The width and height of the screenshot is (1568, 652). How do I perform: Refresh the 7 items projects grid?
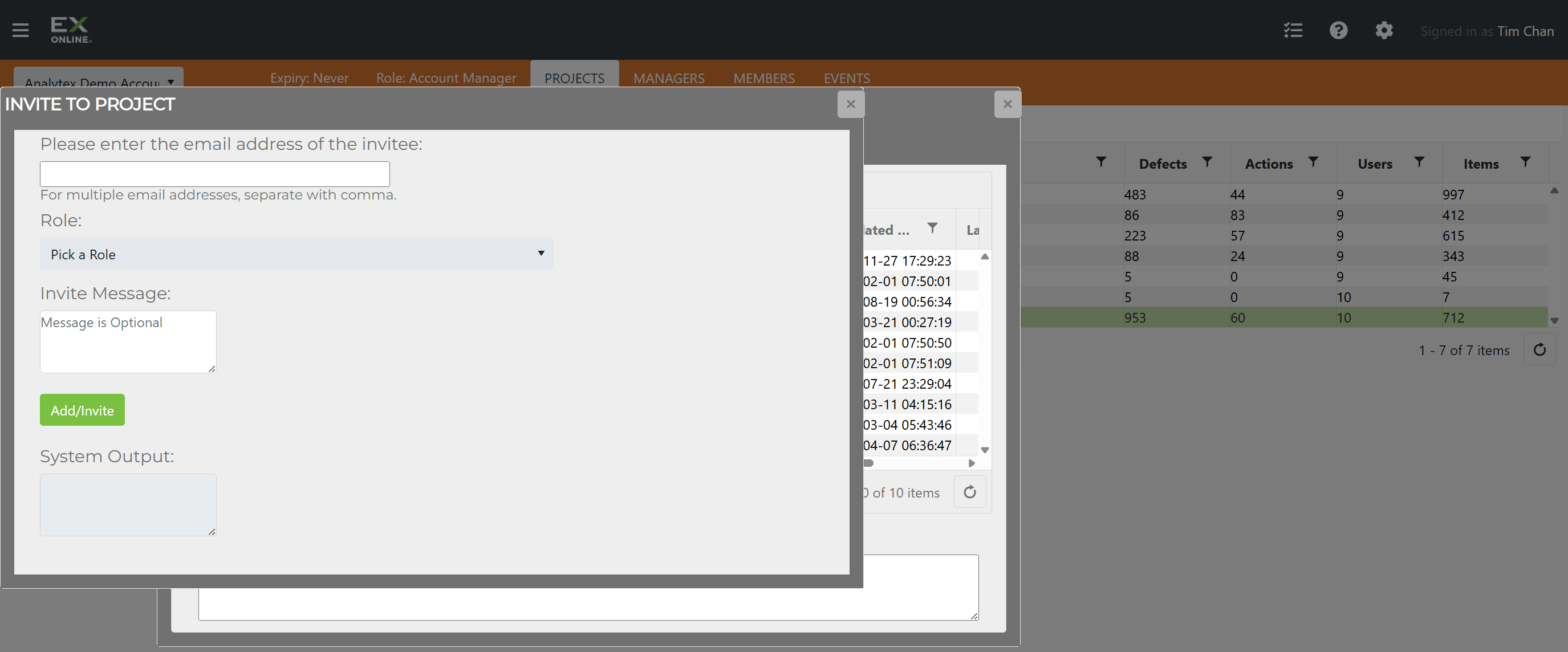pos(1539,350)
